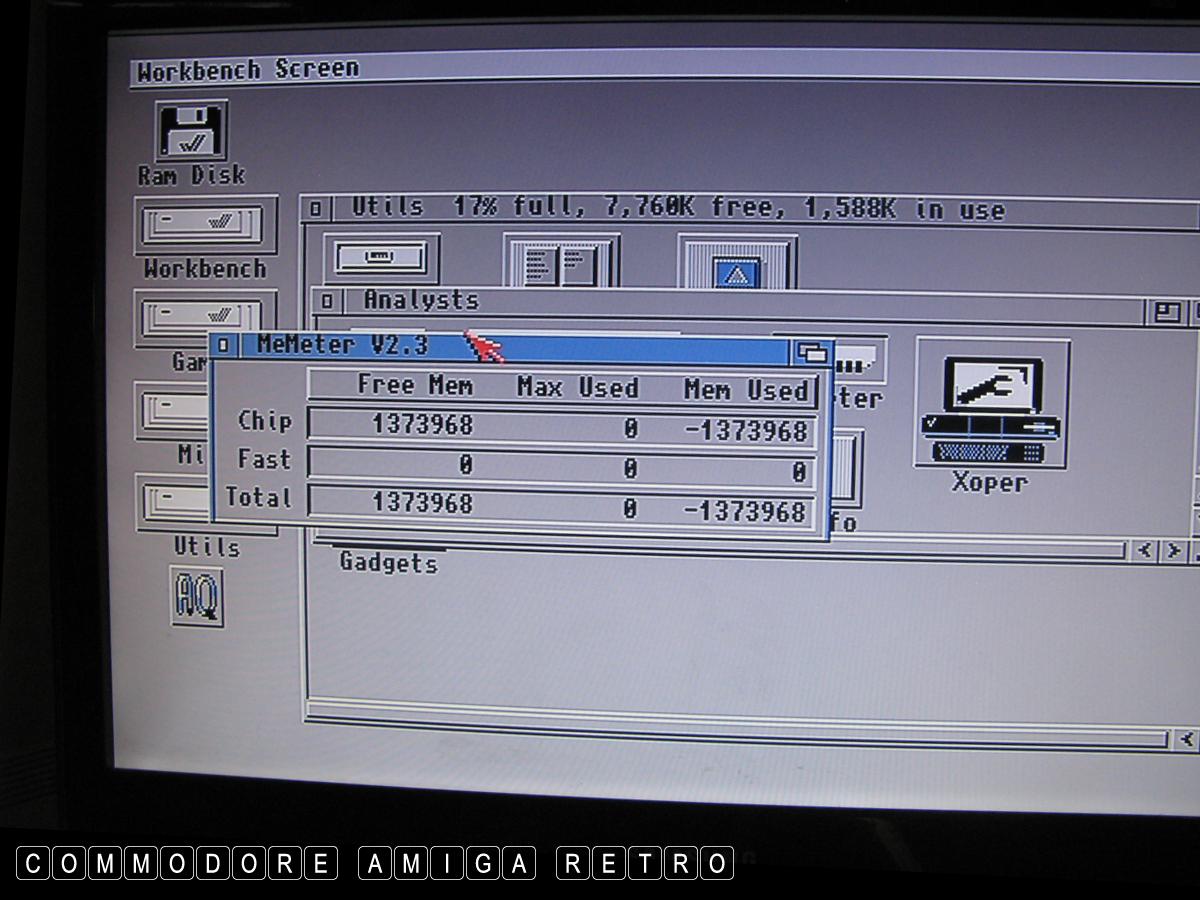Image resolution: width=1200 pixels, height=900 pixels.
Task: Click the blue triangle drawer icon in Utils
Action: coord(737,264)
